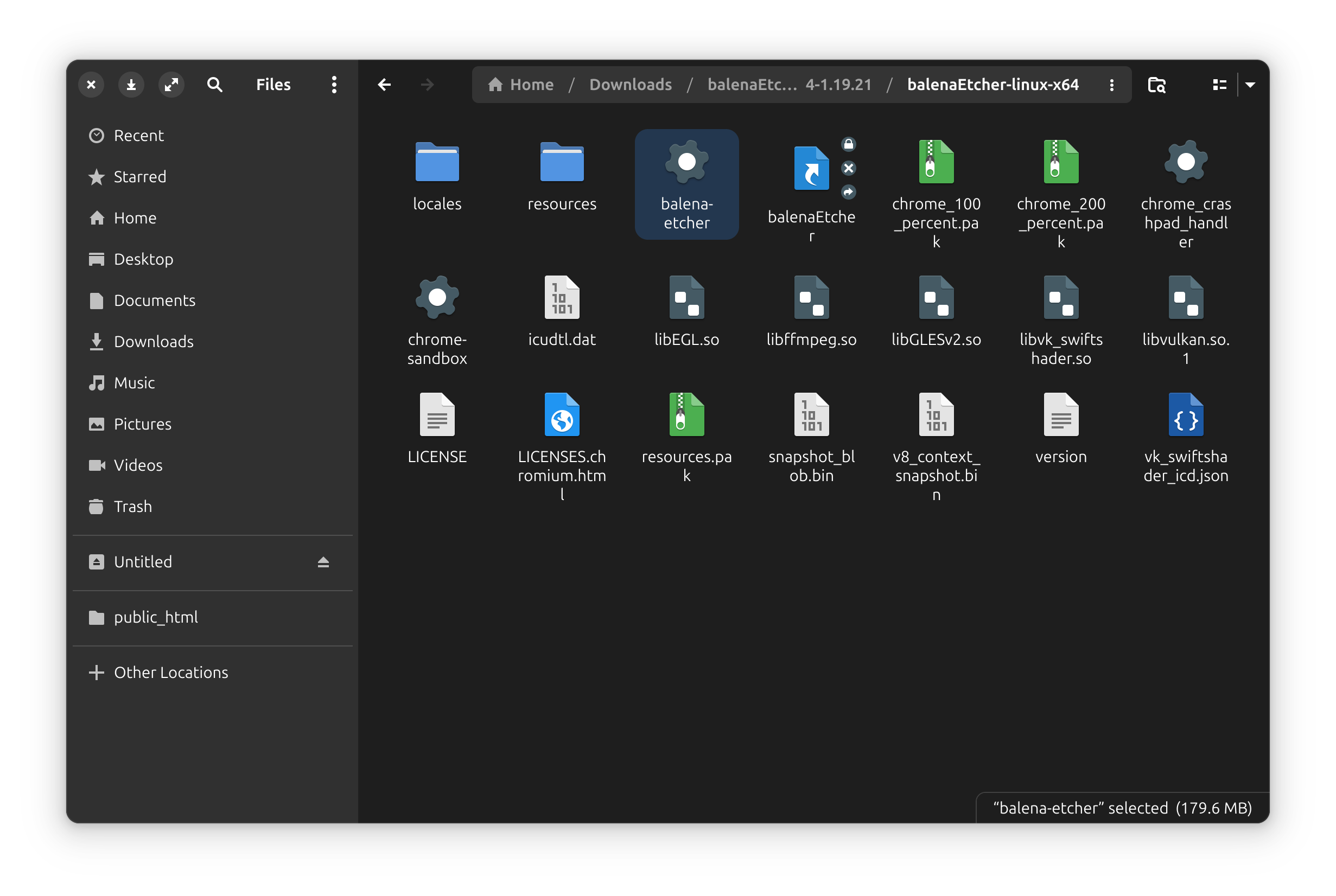This screenshot has width=1336, height=896.
Task: Click the "balena-etcher" selected status text
Action: [x=1122, y=808]
